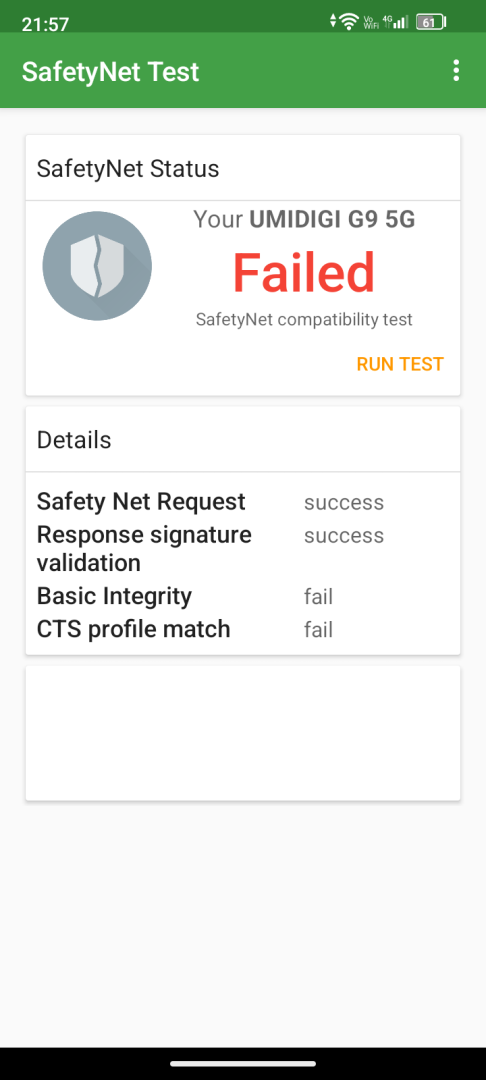Tap the status bar clock showing 21:57
The height and width of the screenshot is (1080, 486).
click(x=45, y=24)
